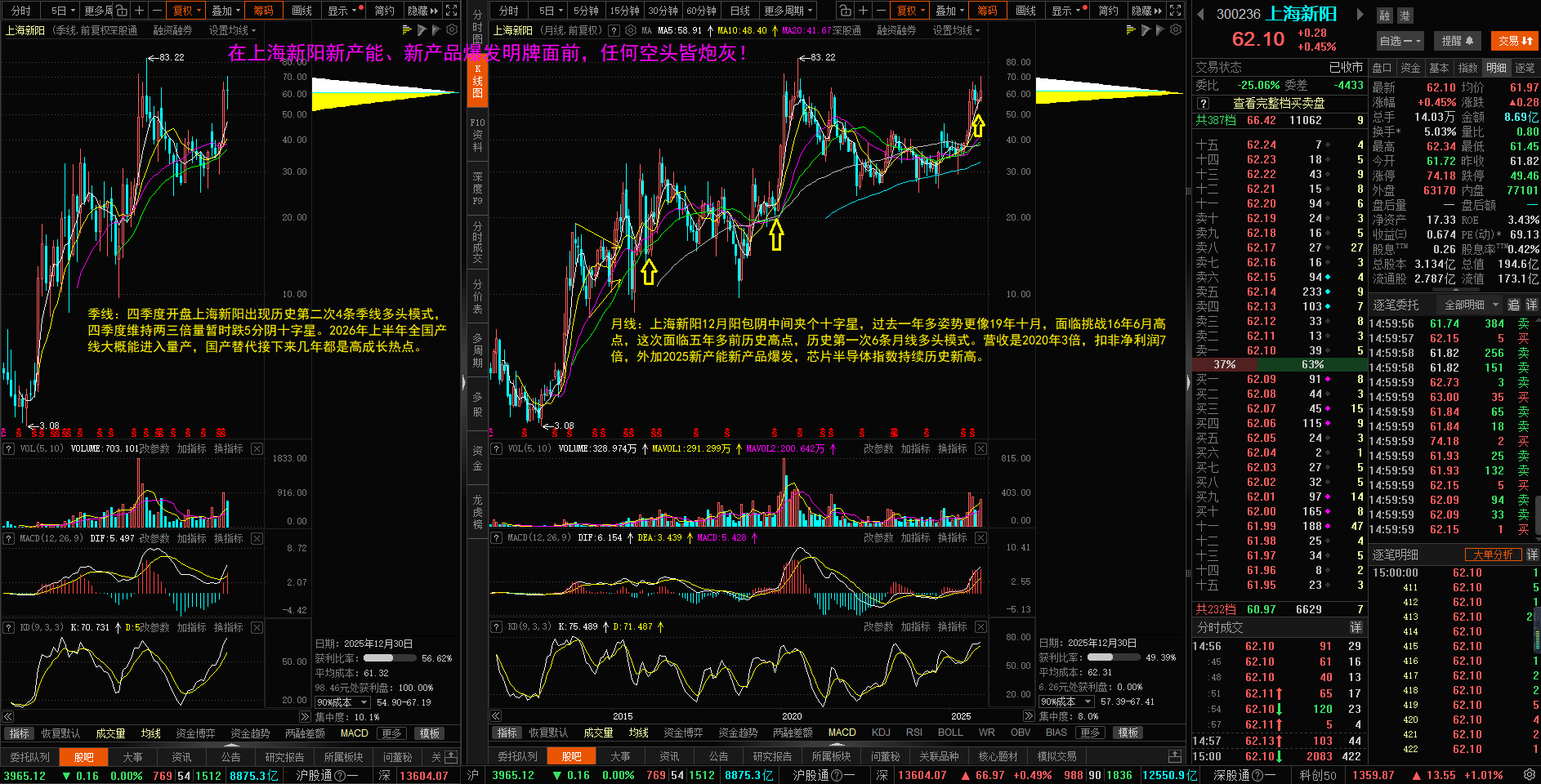Select 60分钟 period tab on right chart

click(x=701, y=11)
